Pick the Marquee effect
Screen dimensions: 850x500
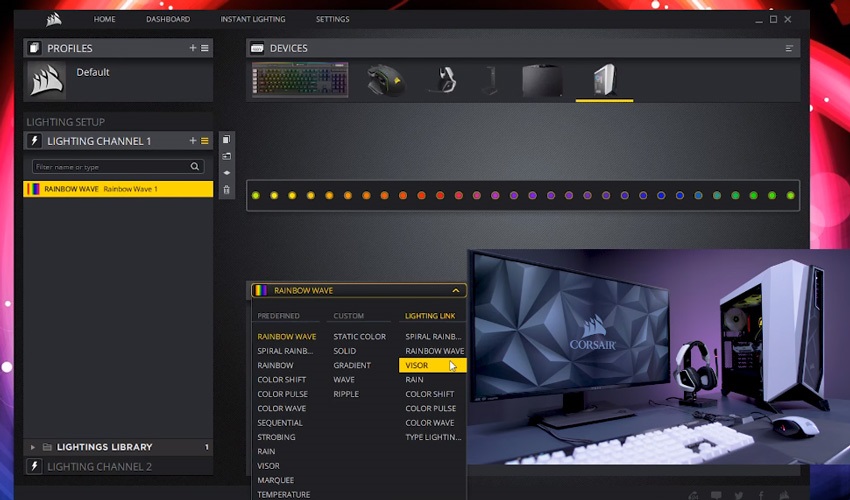click(275, 480)
